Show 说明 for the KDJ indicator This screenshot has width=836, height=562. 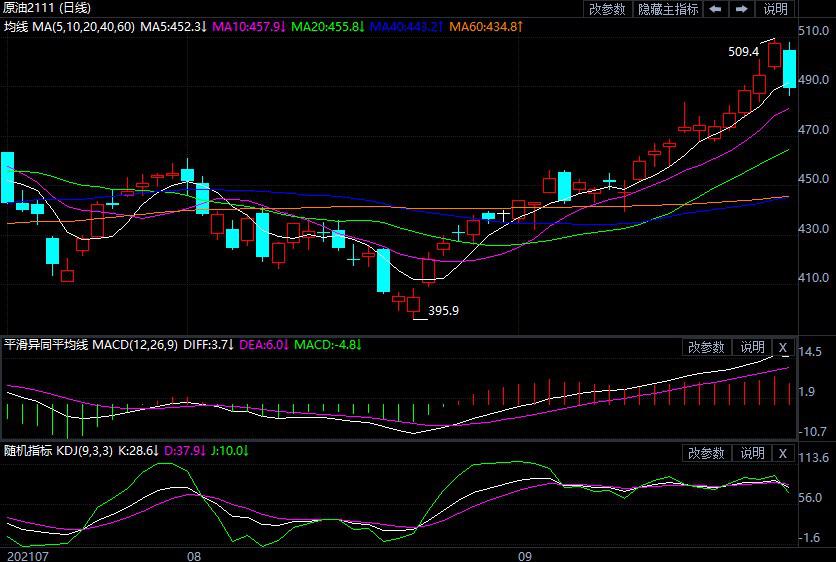coord(752,453)
